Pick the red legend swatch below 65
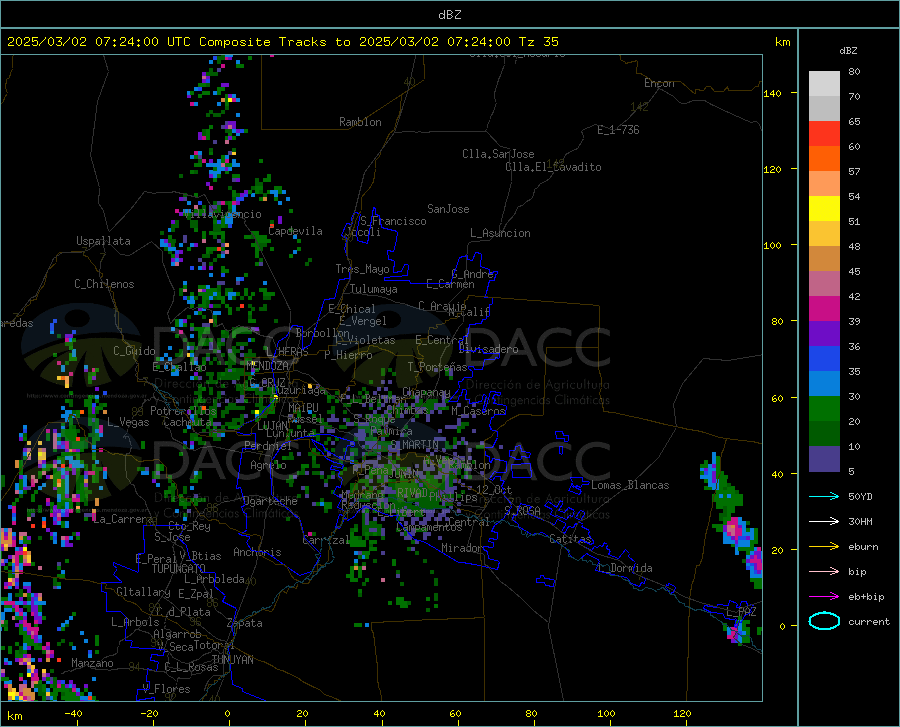Viewport: 900px width, 727px height. point(824,133)
